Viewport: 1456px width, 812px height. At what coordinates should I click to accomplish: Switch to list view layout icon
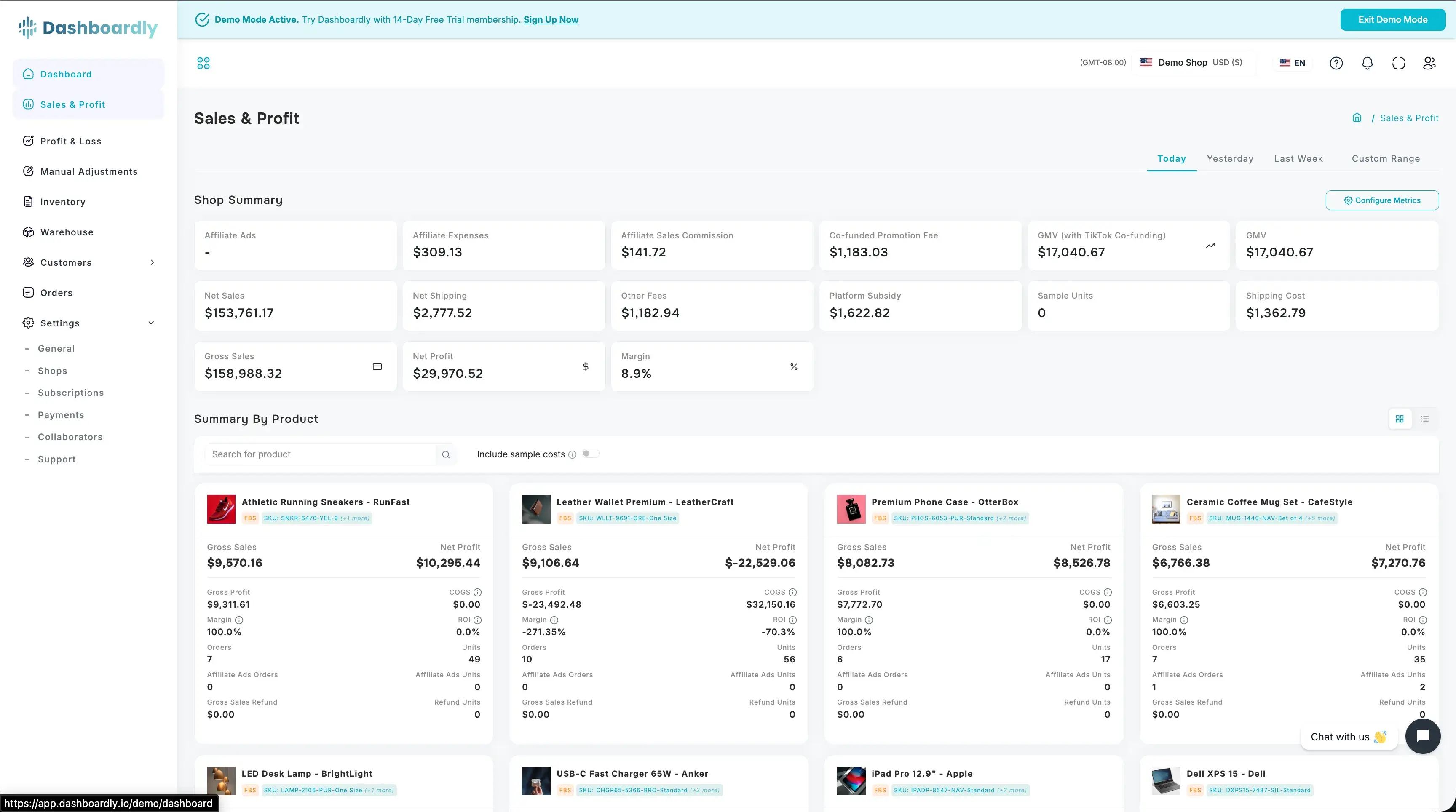pyautogui.click(x=1425, y=419)
